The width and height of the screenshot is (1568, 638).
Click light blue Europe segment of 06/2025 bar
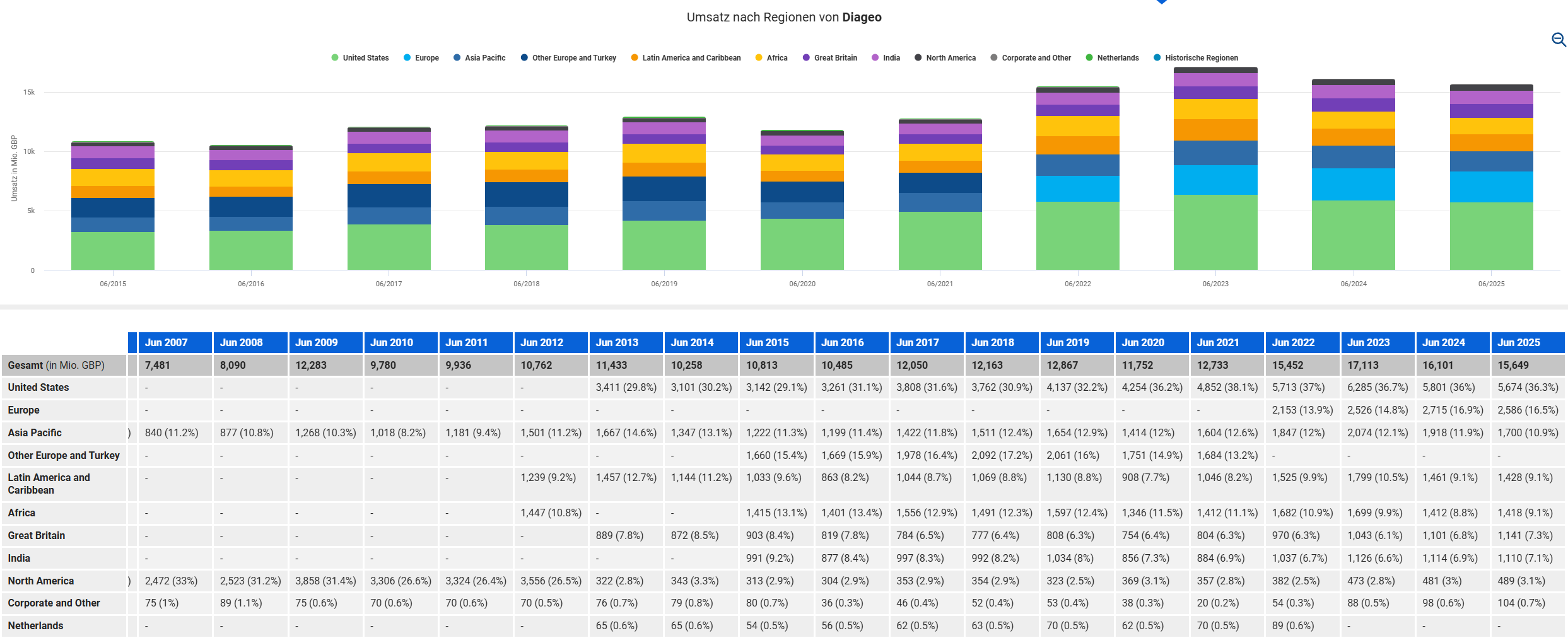click(x=1491, y=187)
